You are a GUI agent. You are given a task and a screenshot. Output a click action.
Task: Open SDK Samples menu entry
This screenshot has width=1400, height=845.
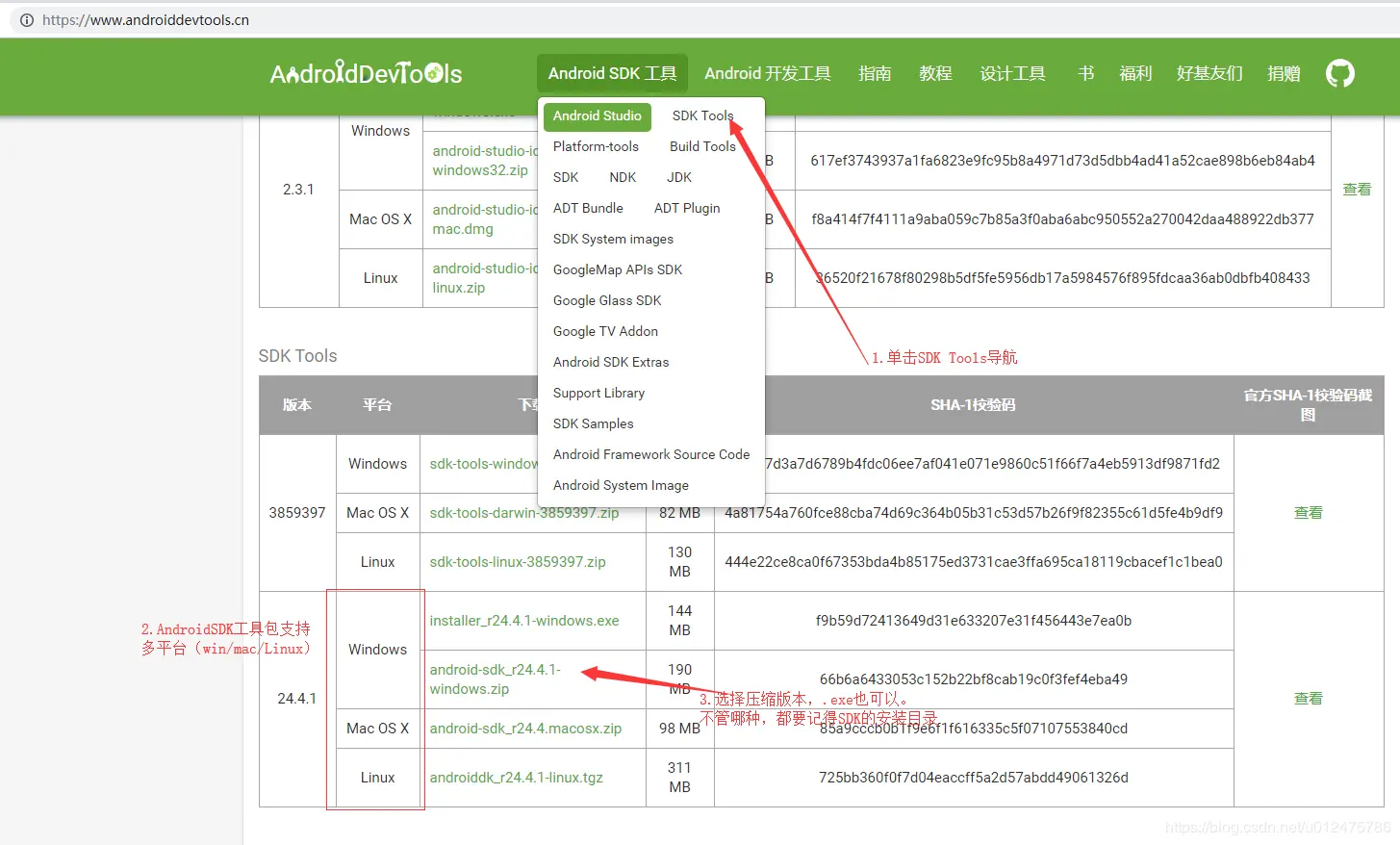click(x=593, y=423)
